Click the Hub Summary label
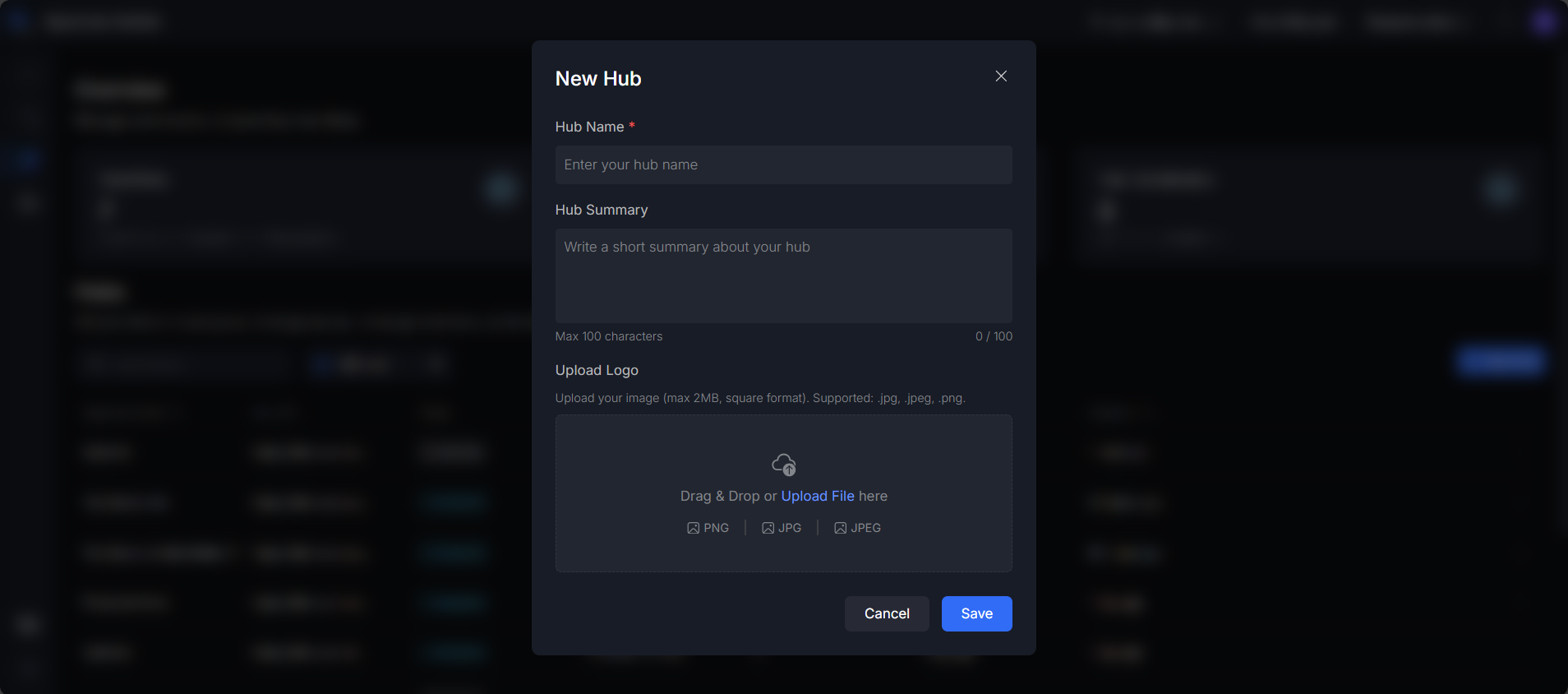 click(601, 210)
